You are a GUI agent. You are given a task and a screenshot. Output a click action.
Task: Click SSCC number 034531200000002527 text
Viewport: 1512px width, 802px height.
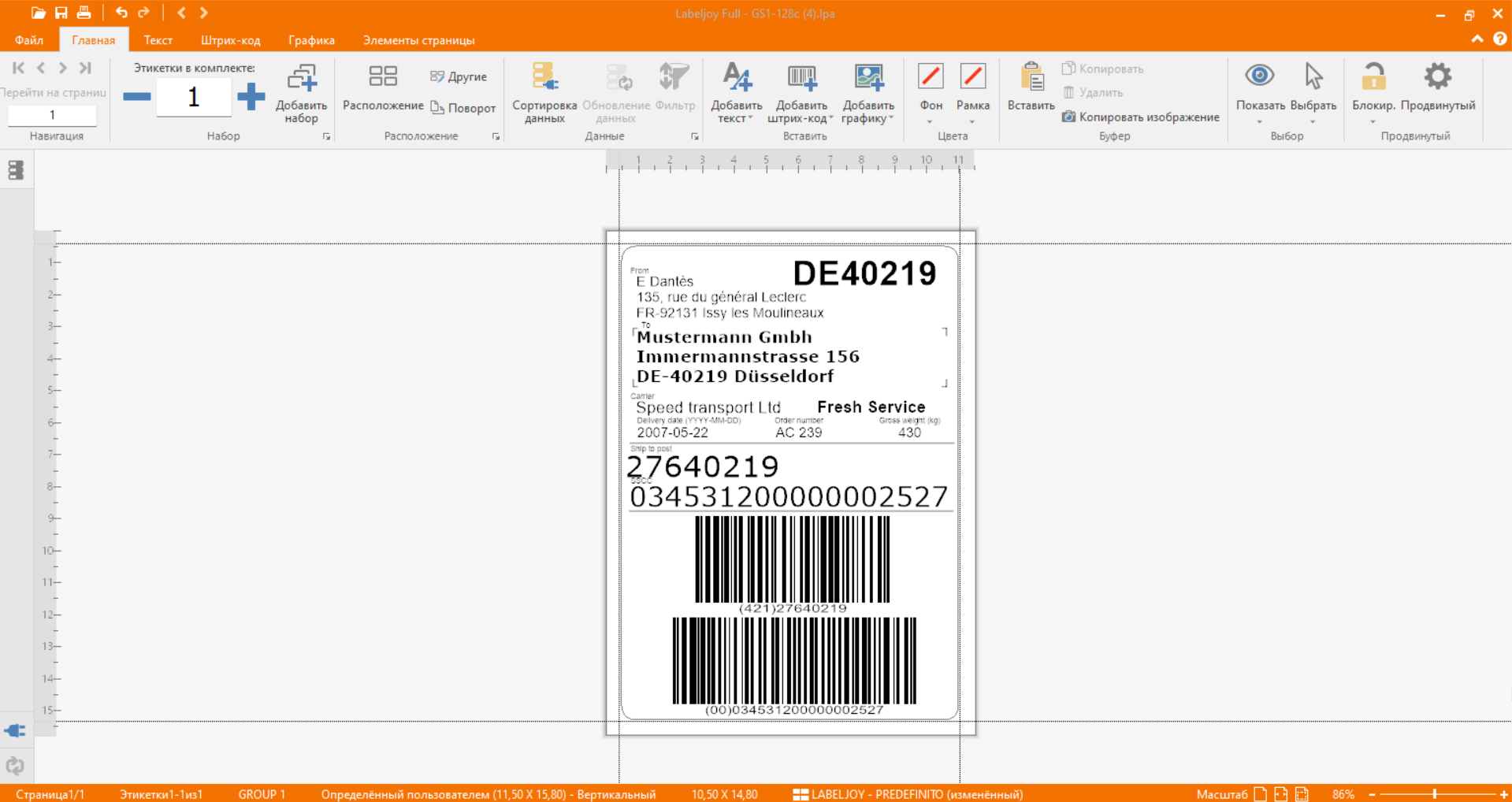pyautogui.click(x=789, y=496)
